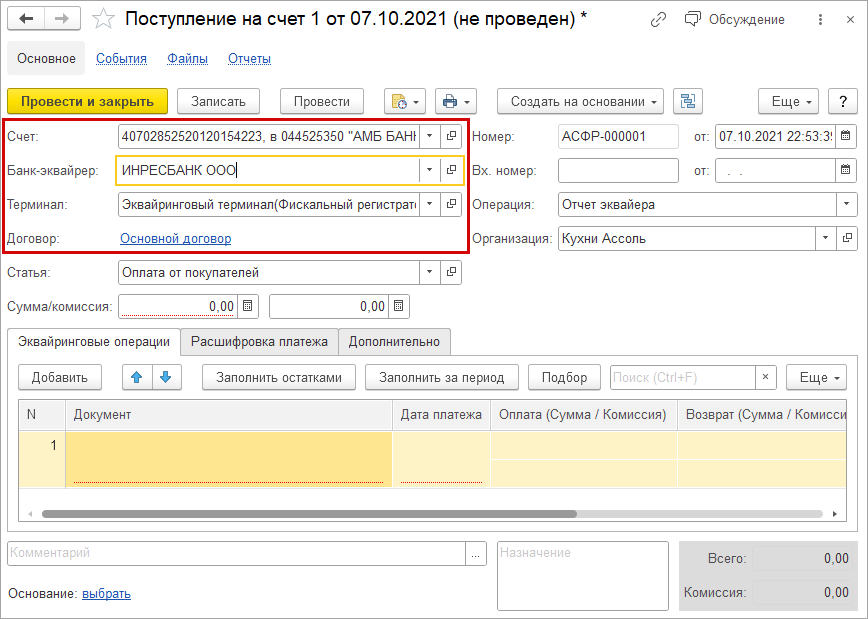This screenshot has height=619, width=868.
Task: Move row down with blue down arrow
Action: (166, 378)
